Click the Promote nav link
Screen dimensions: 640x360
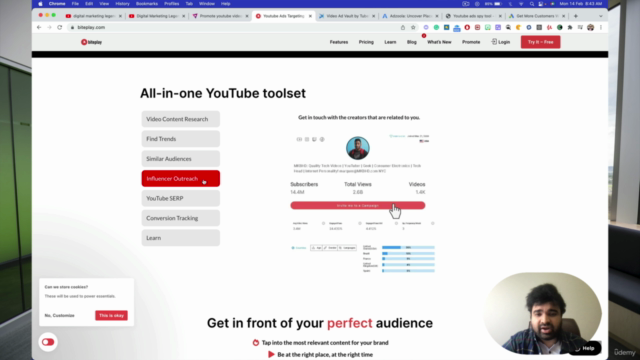coord(471,42)
